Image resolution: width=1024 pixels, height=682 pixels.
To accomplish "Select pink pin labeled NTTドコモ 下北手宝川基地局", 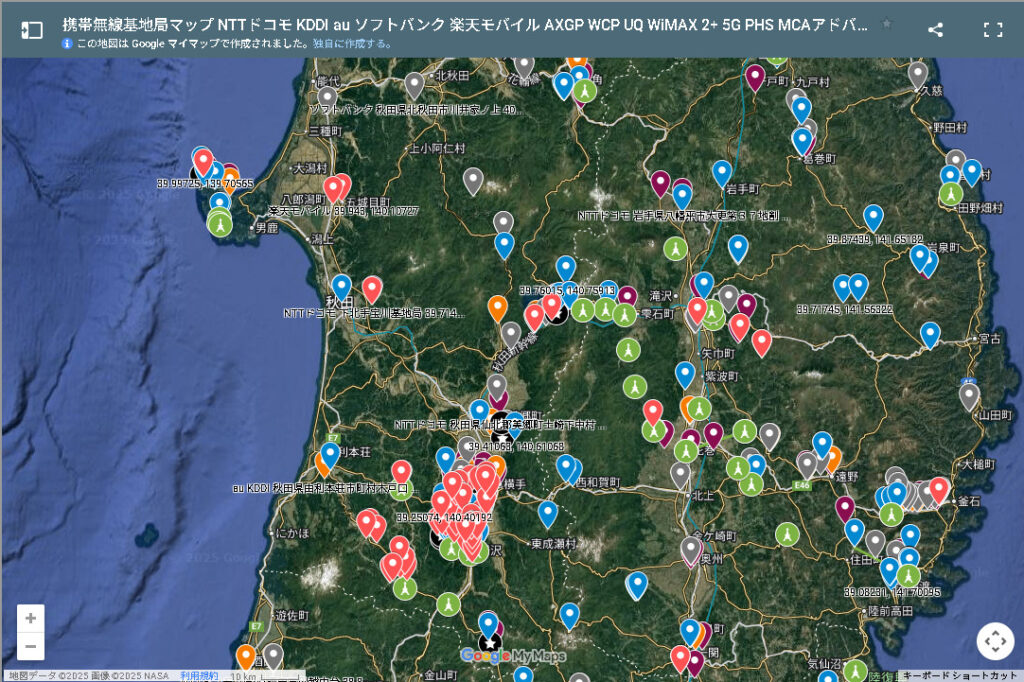I will pos(372,289).
